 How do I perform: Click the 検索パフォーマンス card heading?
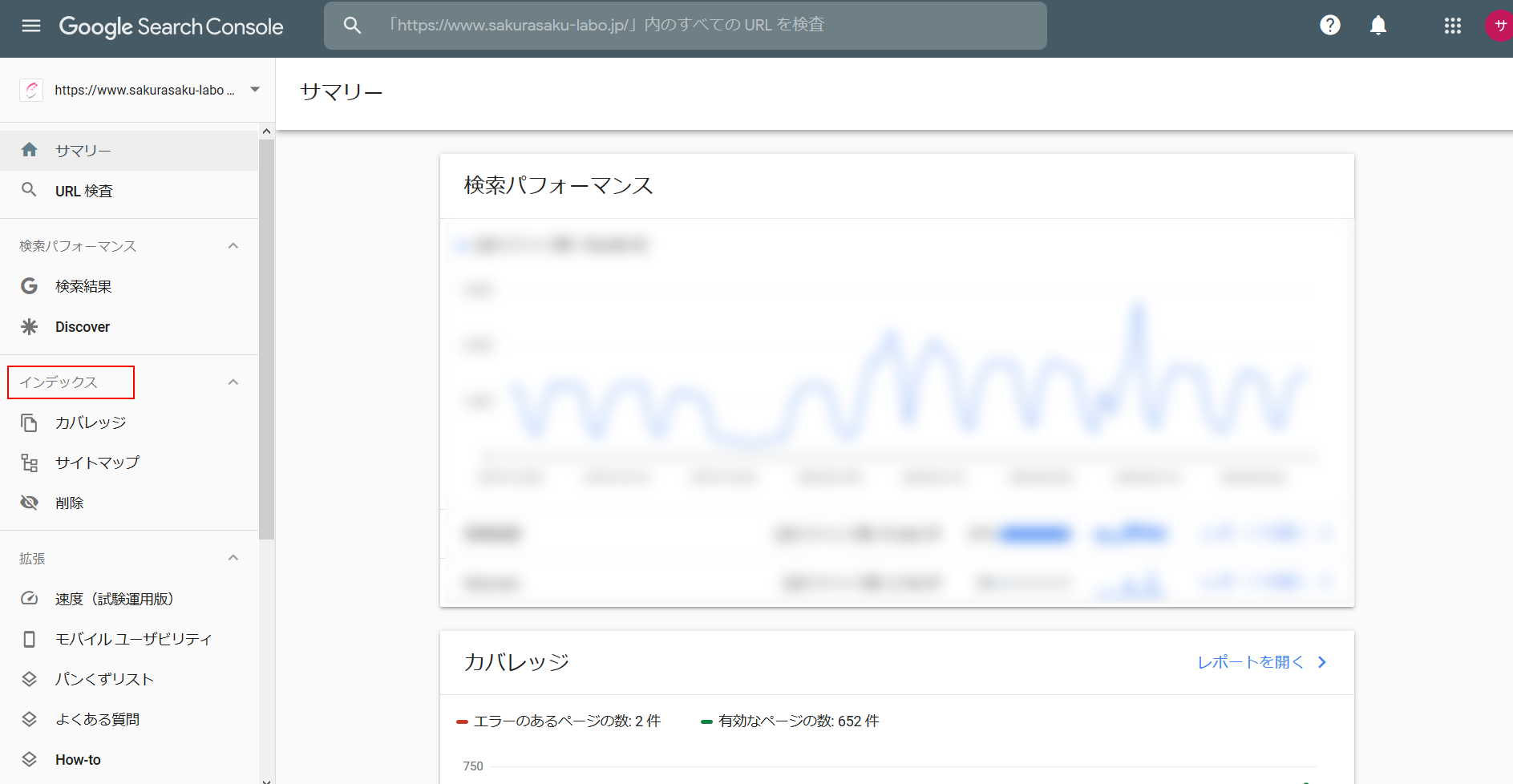point(559,185)
